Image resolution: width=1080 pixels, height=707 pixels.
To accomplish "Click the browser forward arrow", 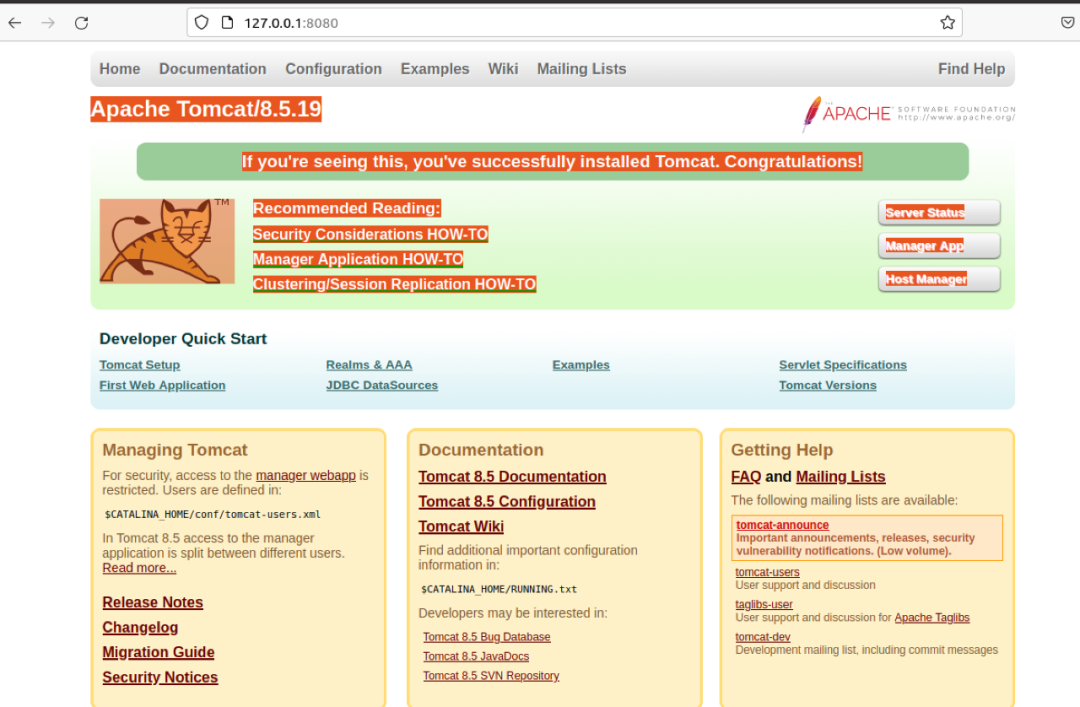I will 48,23.
